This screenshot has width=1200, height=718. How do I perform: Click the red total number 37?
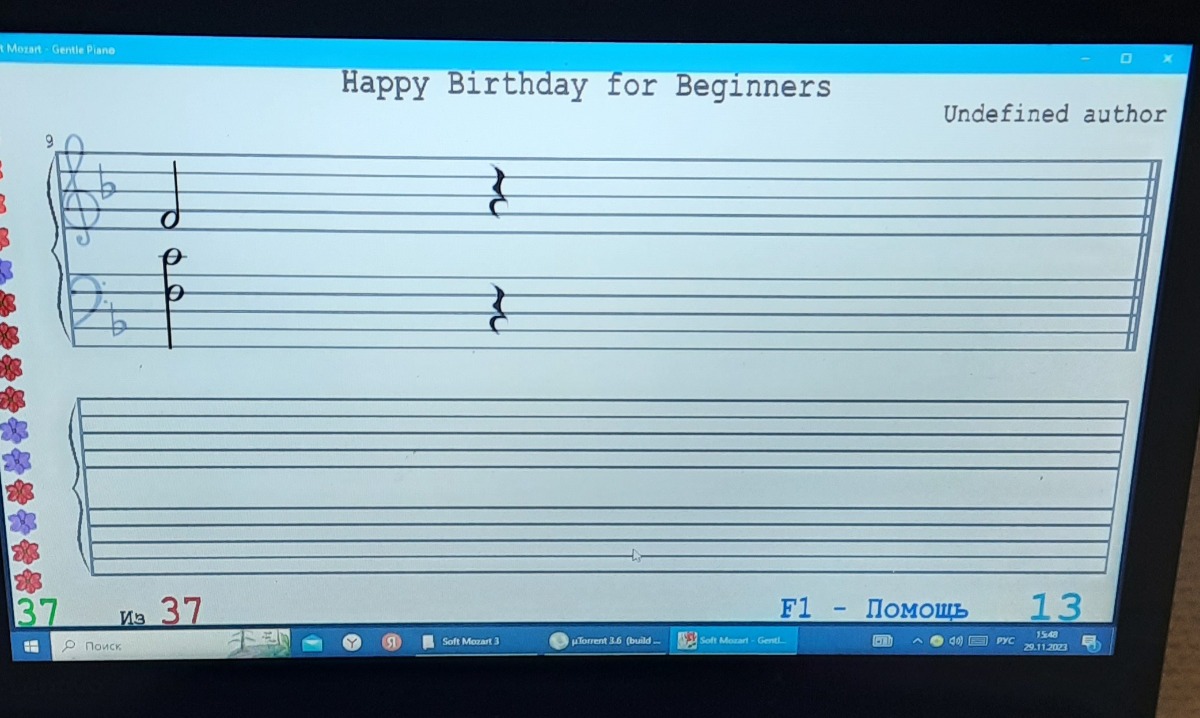click(x=181, y=610)
